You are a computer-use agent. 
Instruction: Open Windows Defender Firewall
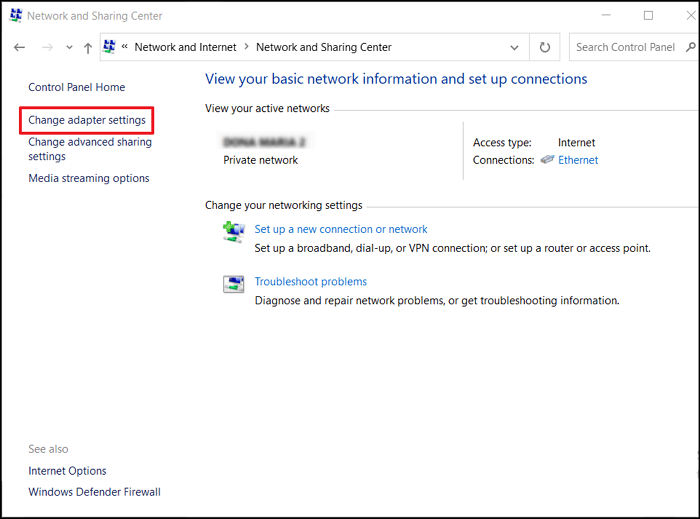(x=95, y=492)
